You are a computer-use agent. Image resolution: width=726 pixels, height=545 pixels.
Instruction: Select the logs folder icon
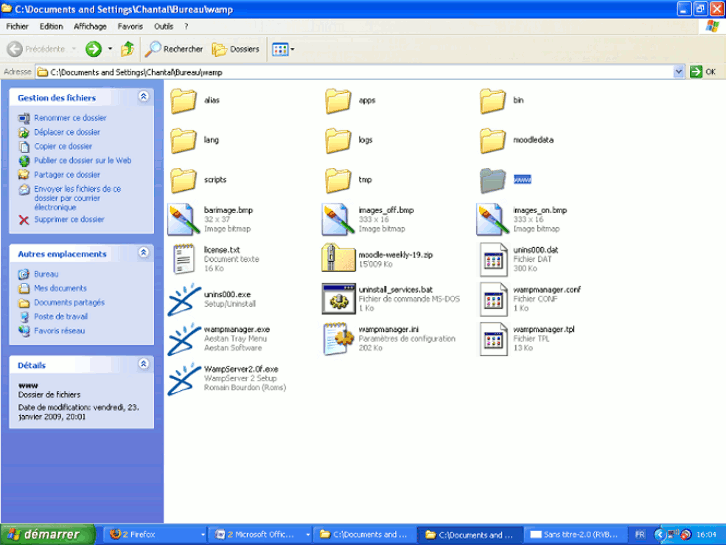click(x=338, y=140)
